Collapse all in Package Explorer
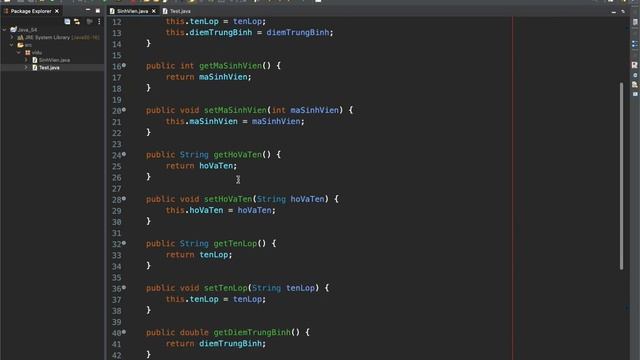Screen dimensions: 640x360 click(x=67, y=22)
